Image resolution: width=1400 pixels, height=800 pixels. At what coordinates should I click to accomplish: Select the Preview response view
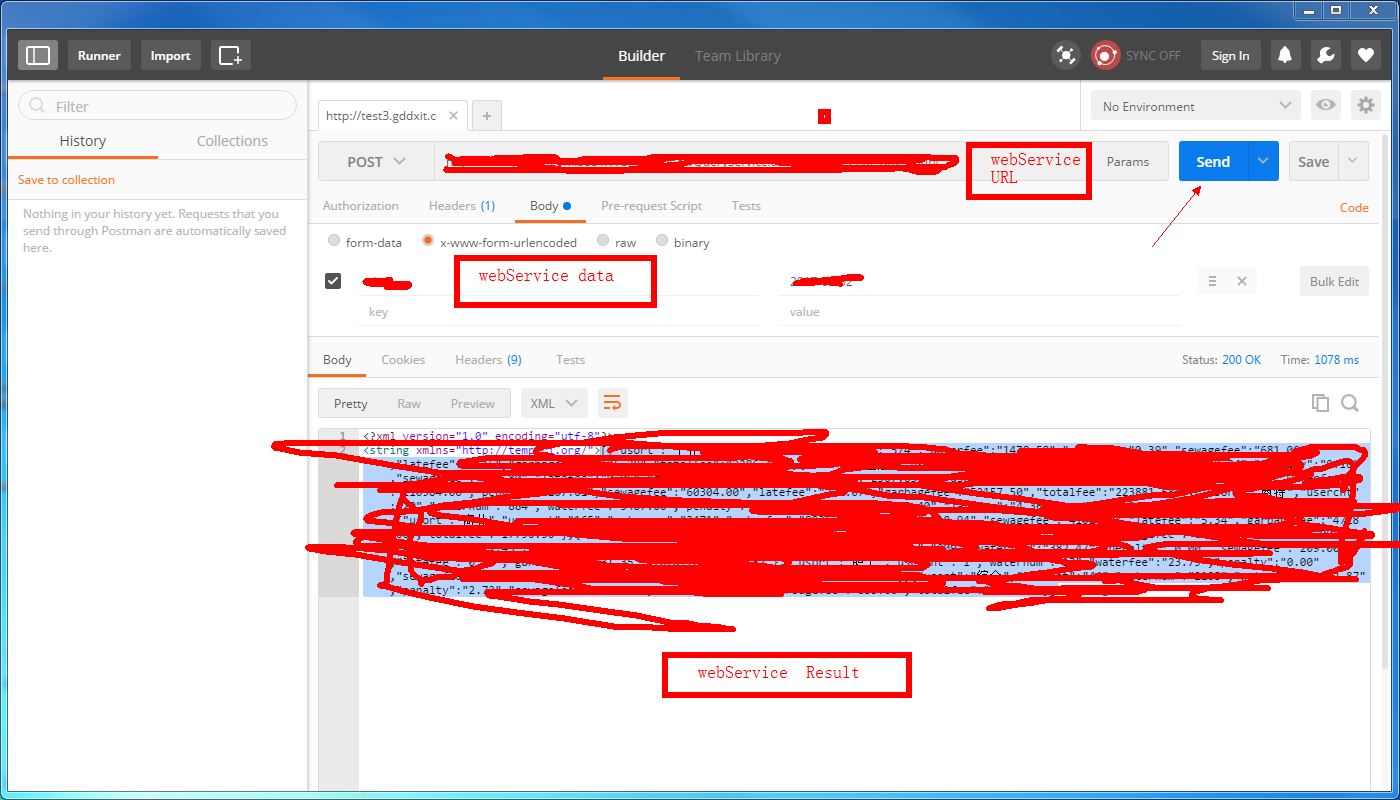click(472, 403)
